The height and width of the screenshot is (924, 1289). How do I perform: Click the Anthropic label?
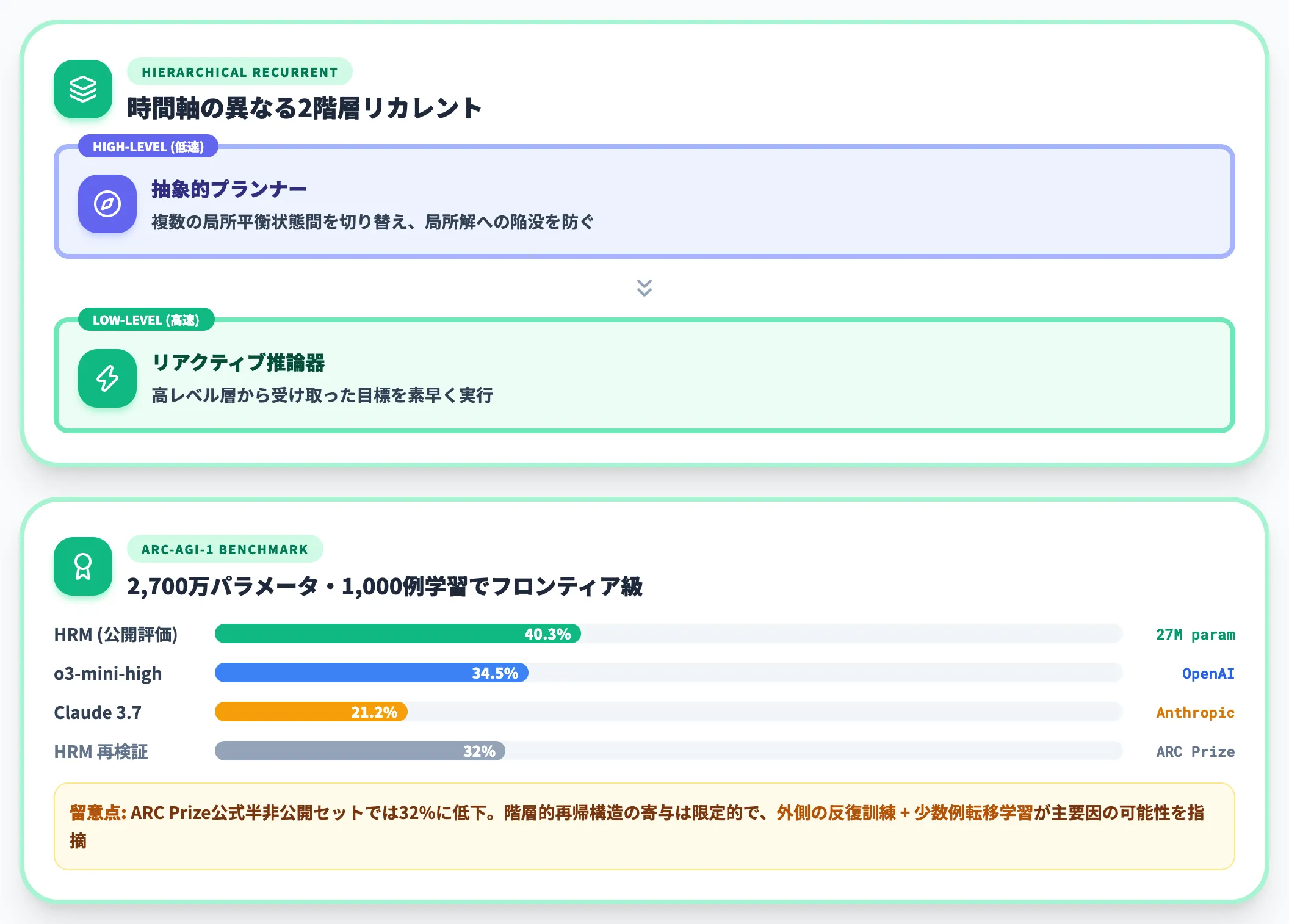[1195, 713]
